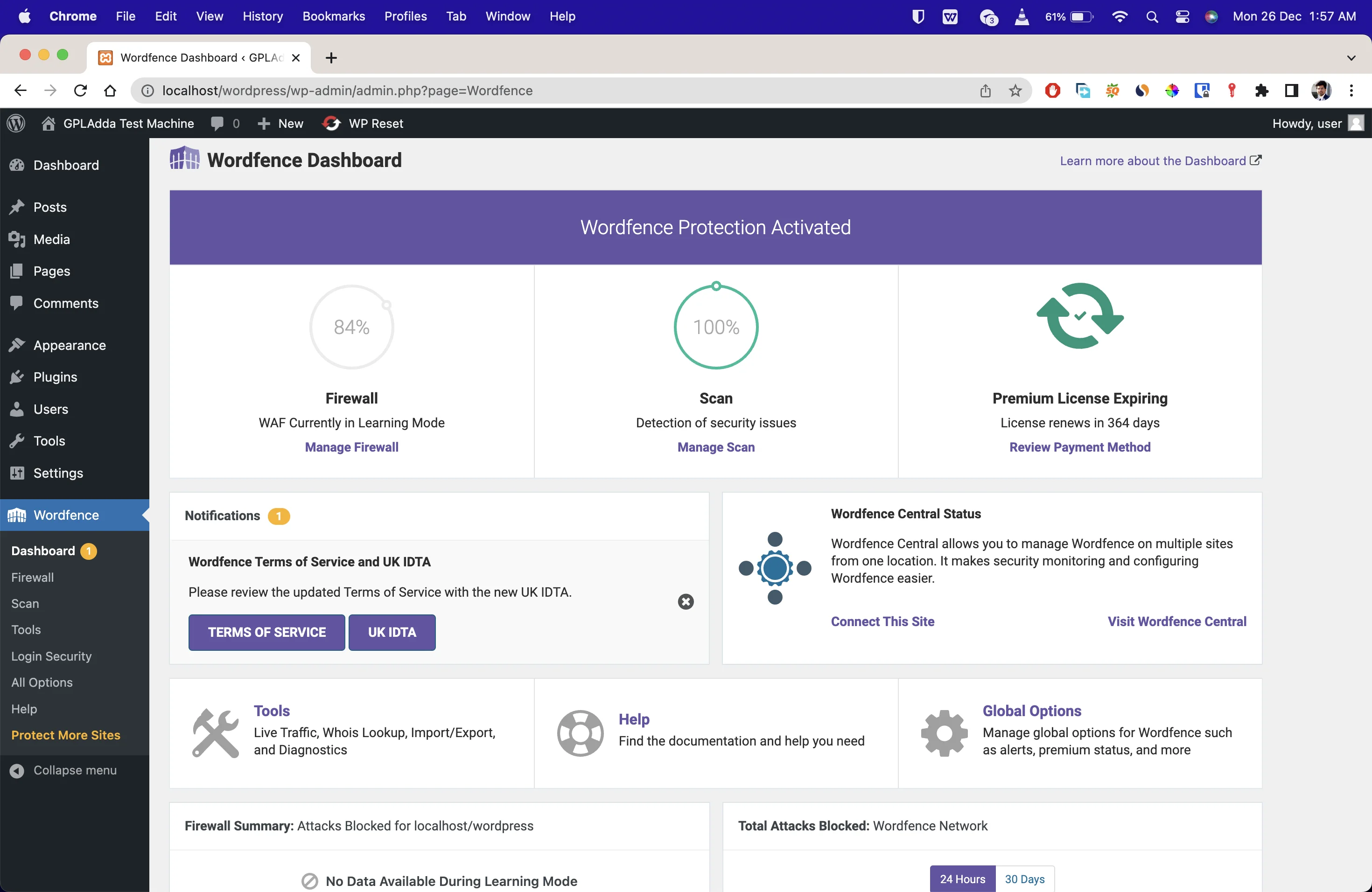Open Wordfence Scan submenu item
1372x892 pixels.
tap(25, 604)
